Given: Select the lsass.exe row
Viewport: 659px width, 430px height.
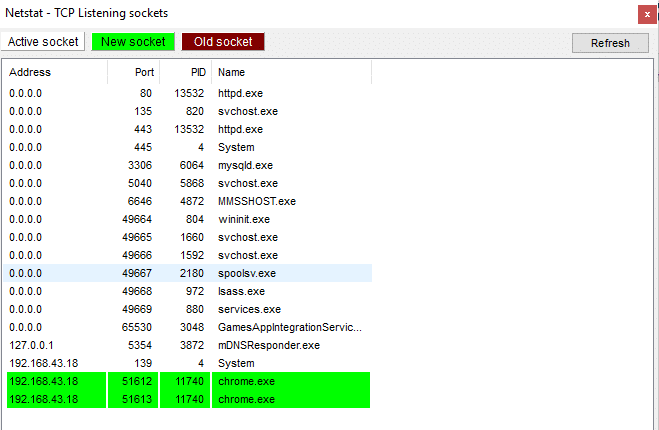Looking at the screenshot, I should [x=241, y=291].
